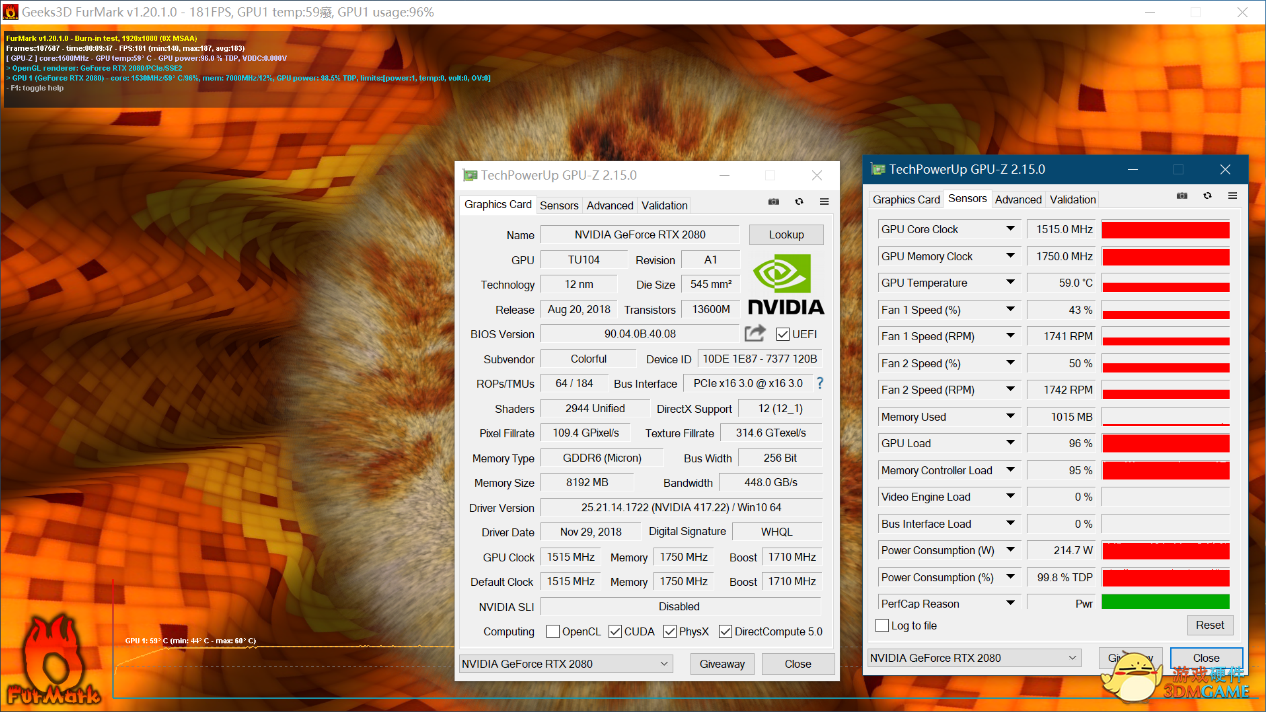Open the hamburger menu in Sensors window

click(x=1233, y=196)
